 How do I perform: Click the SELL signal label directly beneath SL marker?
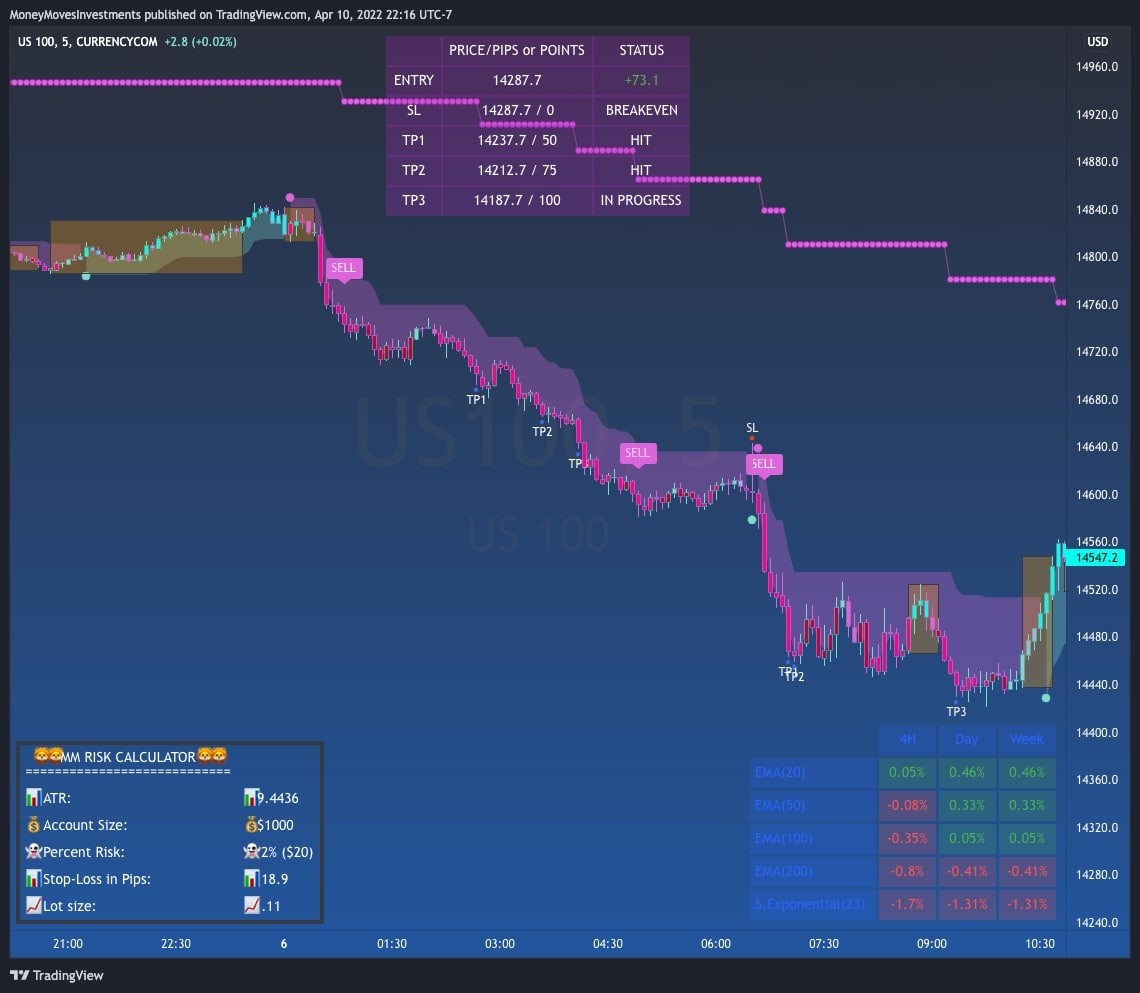point(763,464)
